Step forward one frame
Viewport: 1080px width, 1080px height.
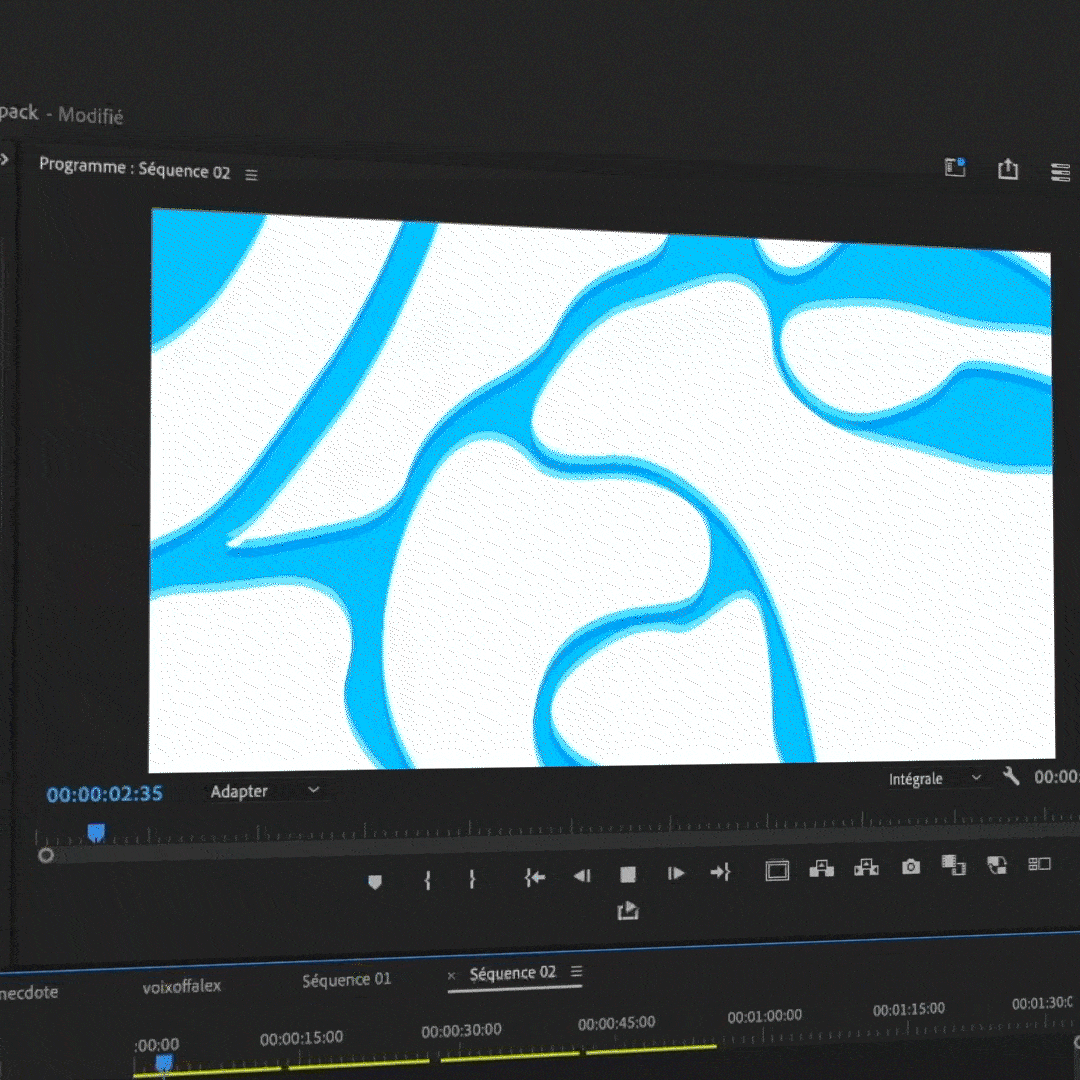point(676,874)
